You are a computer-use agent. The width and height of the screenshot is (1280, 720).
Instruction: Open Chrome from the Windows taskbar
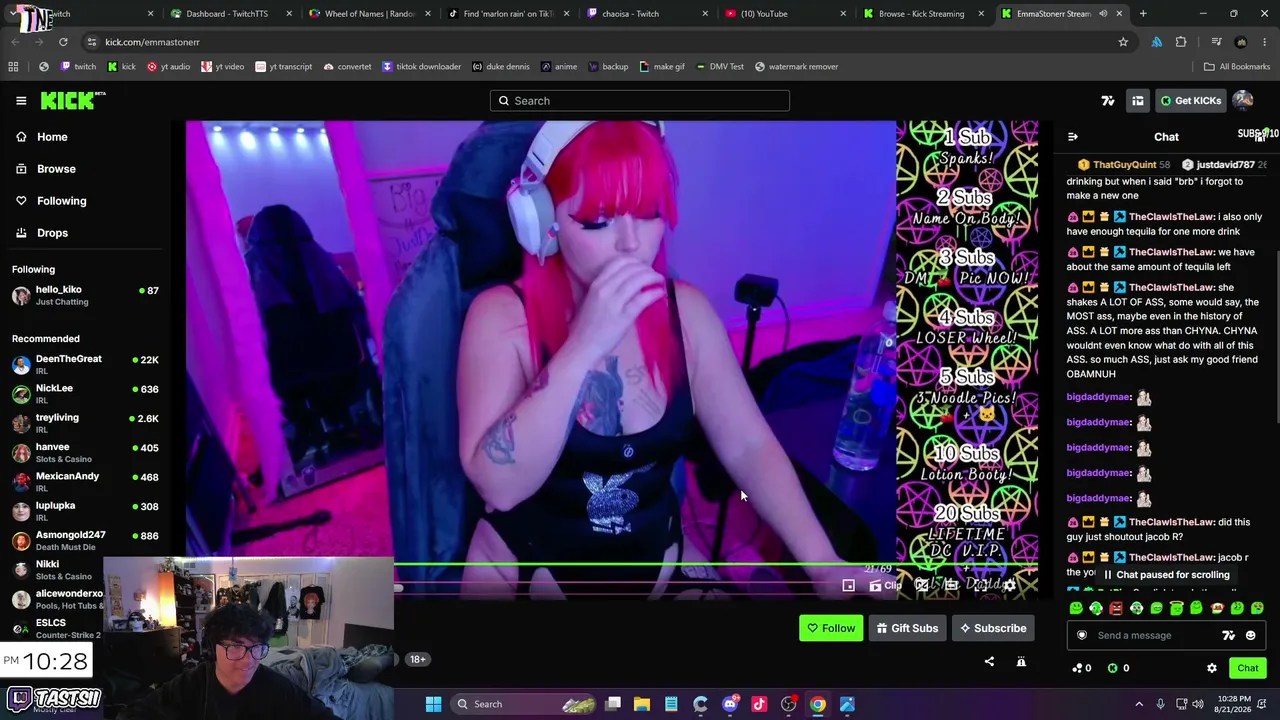click(818, 704)
